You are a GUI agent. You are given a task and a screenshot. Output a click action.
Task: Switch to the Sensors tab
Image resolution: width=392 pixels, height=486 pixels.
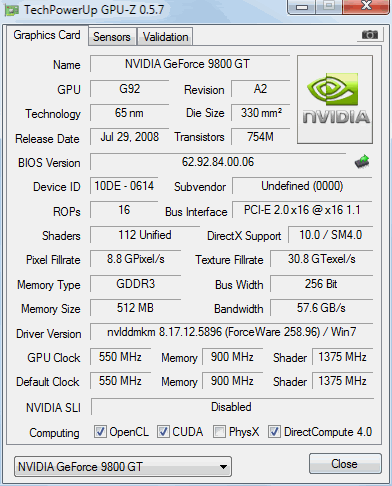click(112, 37)
